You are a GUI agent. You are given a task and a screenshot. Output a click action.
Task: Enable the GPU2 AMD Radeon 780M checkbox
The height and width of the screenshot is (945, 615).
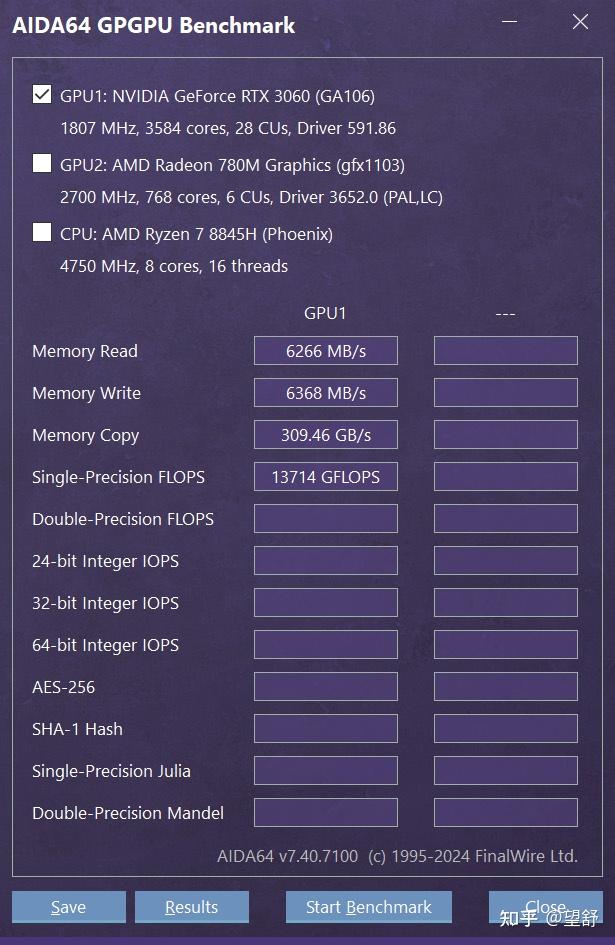coord(42,163)
